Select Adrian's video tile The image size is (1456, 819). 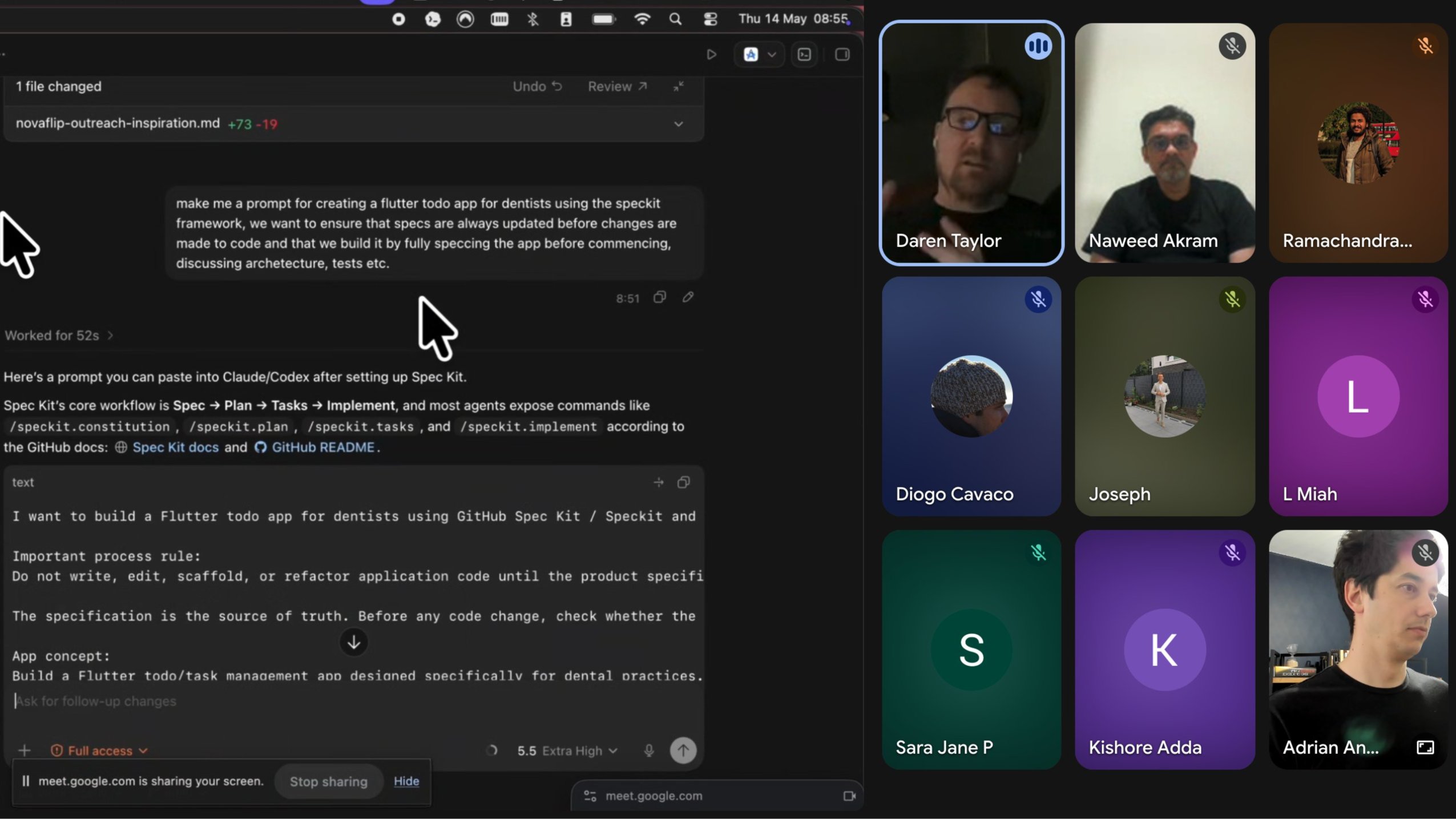[x=1358, y=649]
